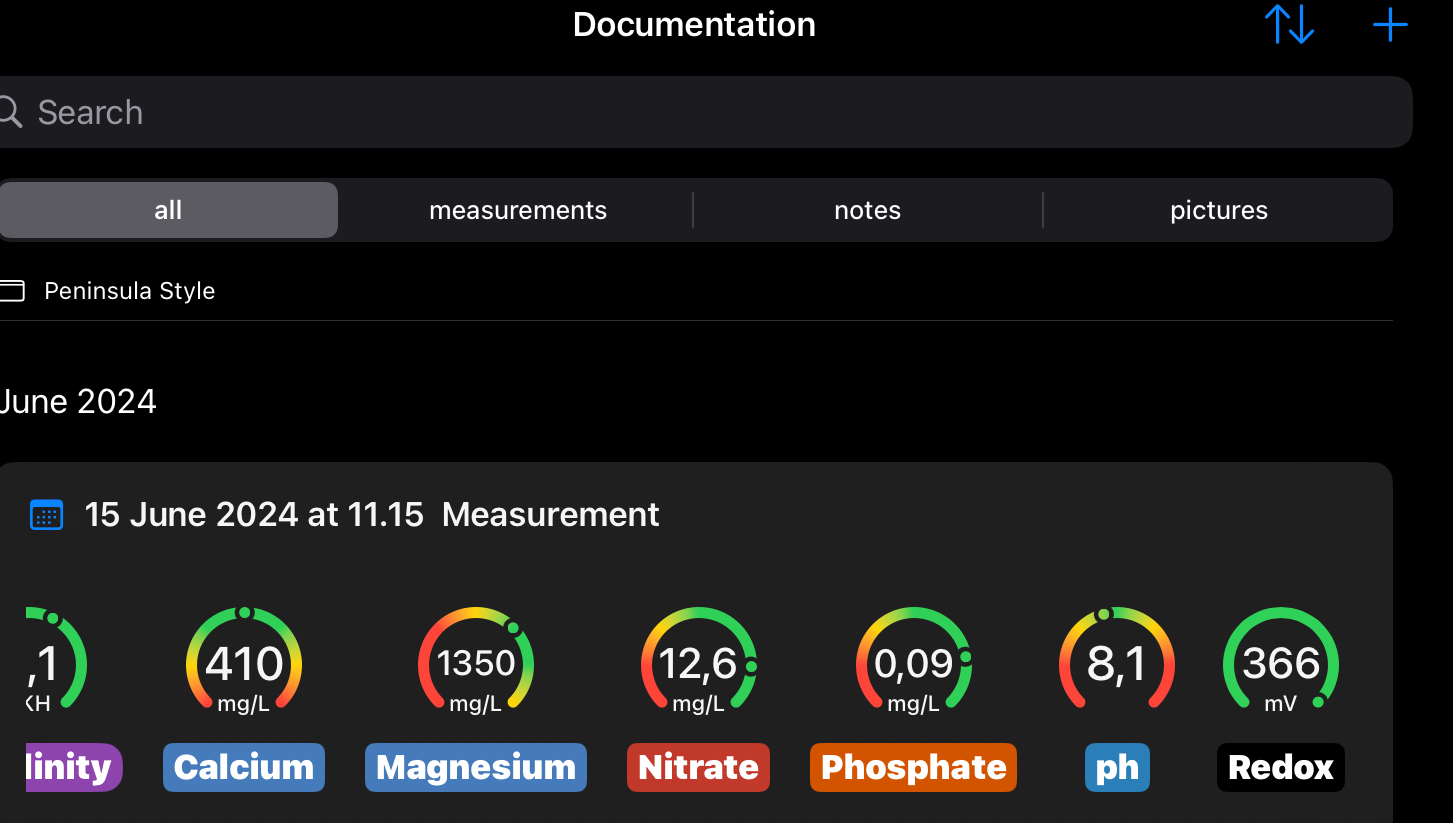Image resolution: width=1453 pixels, height=823 pixels.
Task: Click the red Nitrate label
Action: [x=698, y=767]
